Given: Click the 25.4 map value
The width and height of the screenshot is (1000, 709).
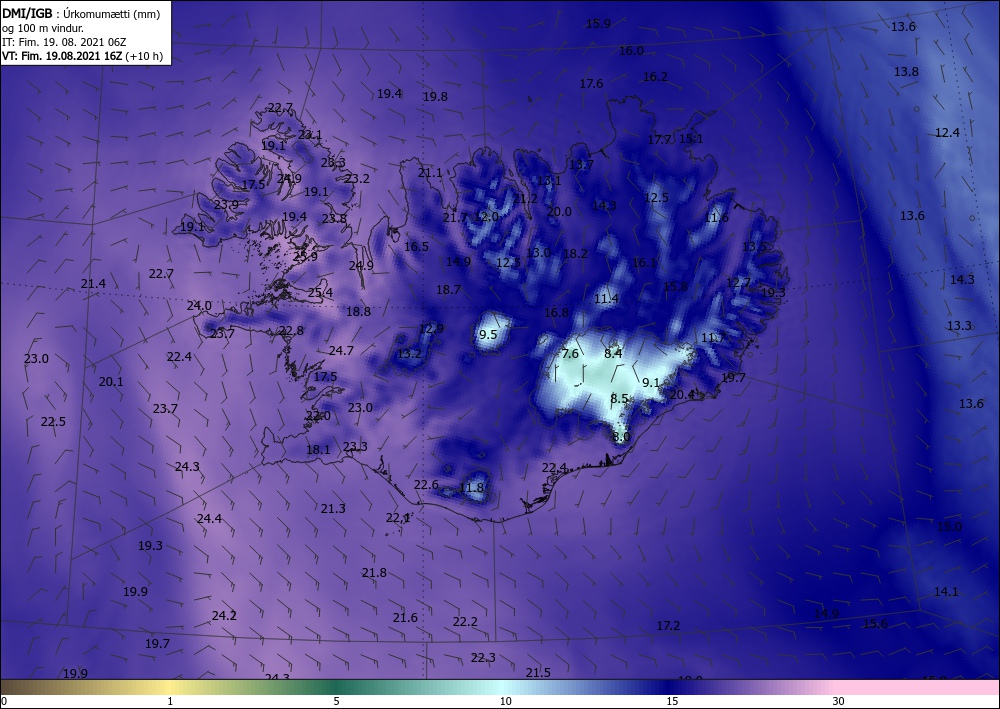Looking at the screenshot, I should 320,293.
